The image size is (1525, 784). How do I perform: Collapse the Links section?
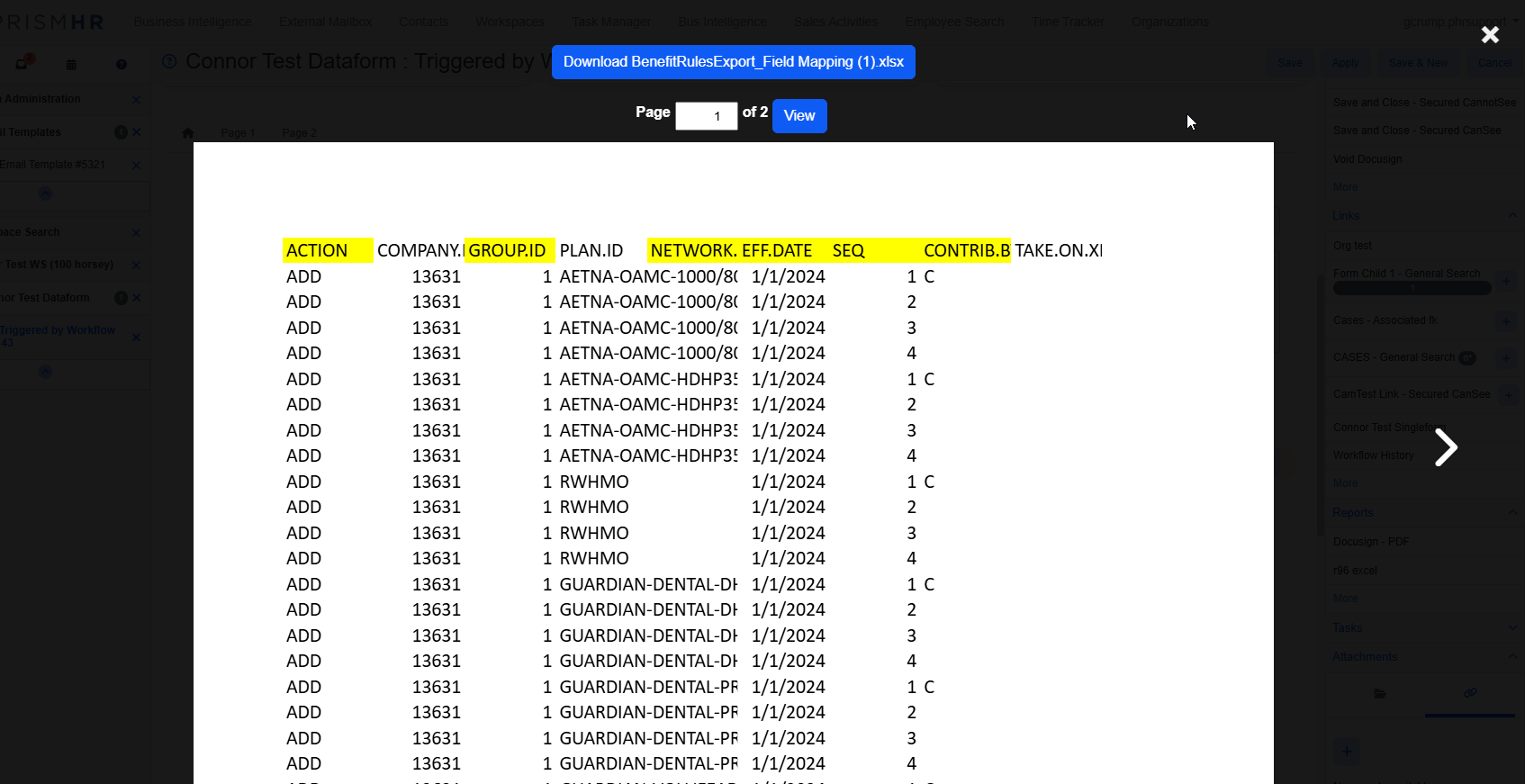point(1512,215)
